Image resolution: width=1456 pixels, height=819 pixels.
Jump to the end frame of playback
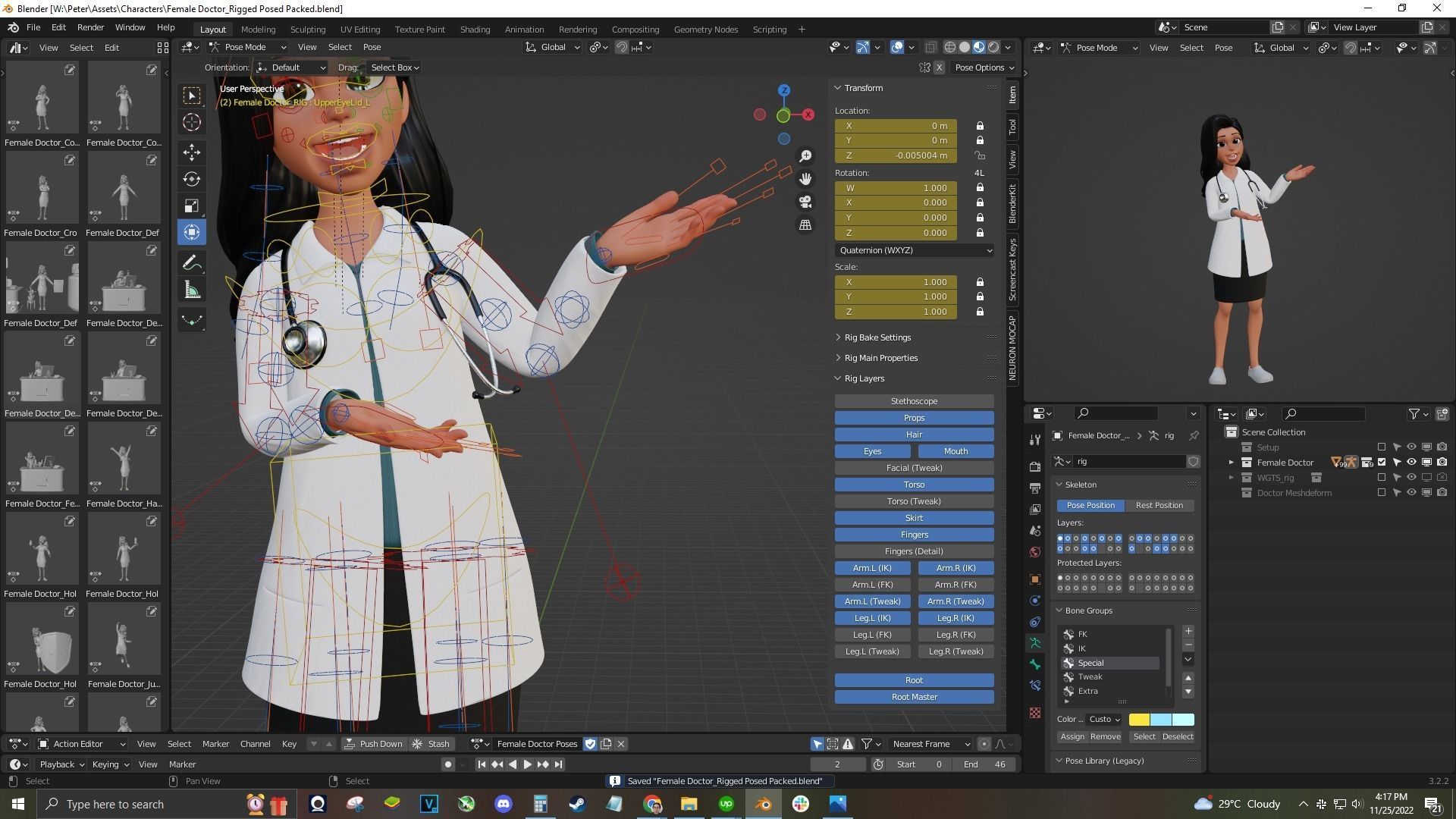[x=559, y=764]
